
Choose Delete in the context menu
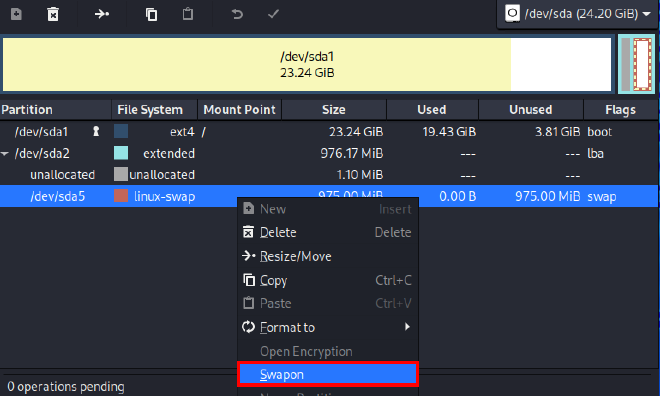pos(328,232)
